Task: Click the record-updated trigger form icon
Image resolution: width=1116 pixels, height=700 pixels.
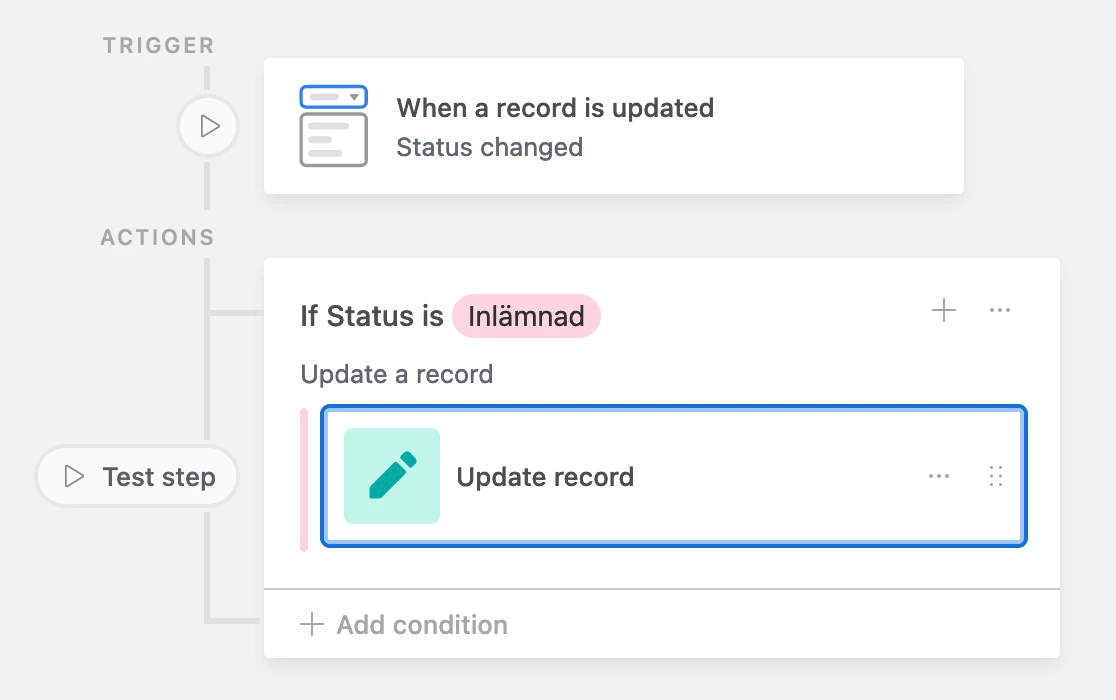Action: 333,126
